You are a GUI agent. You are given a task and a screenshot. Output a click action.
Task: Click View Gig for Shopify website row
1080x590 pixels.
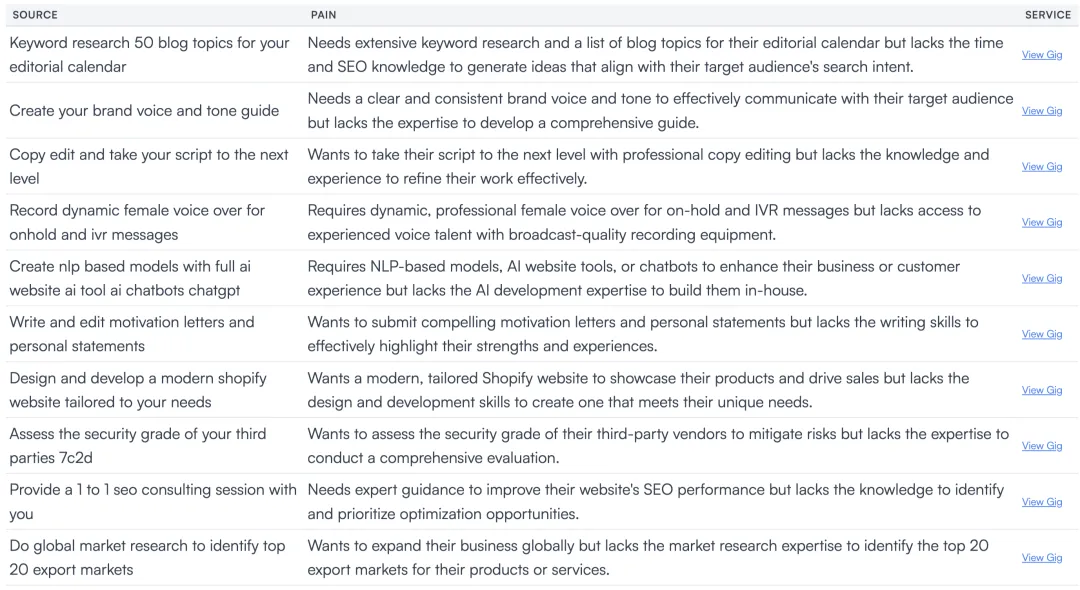pos(1041,390)
